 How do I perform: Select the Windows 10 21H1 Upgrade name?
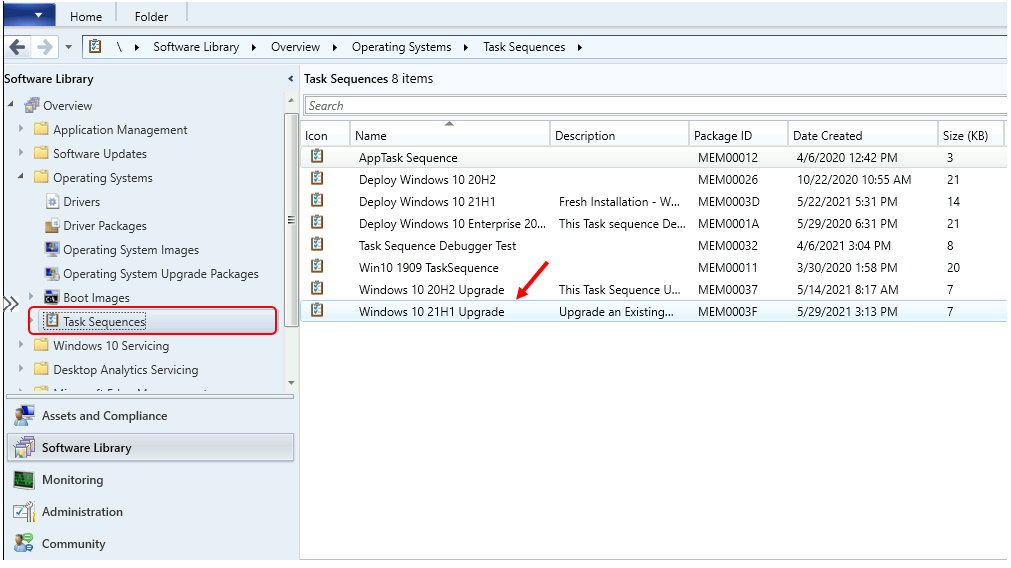coord(431,312)
